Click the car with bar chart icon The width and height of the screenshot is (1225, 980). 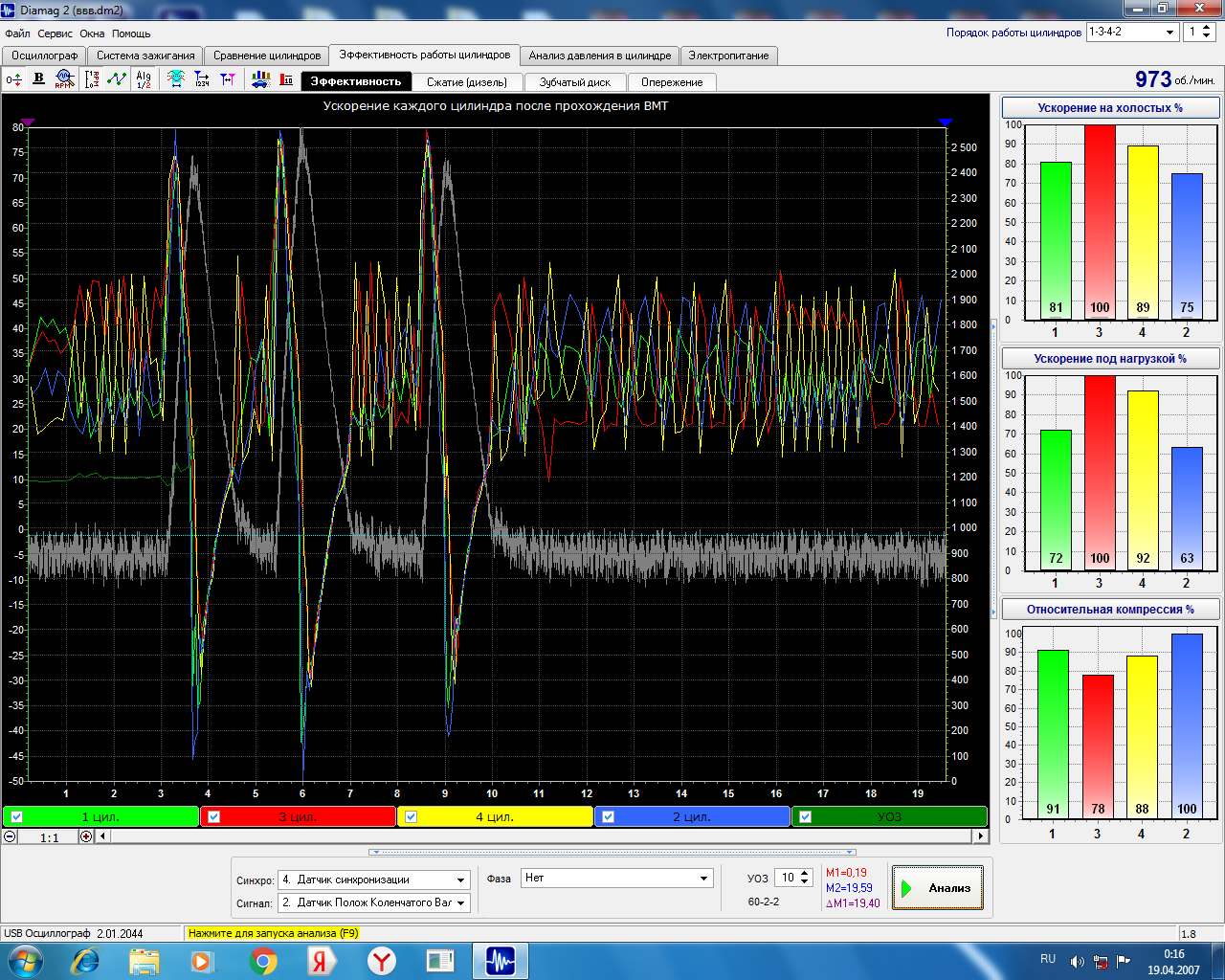260,79
